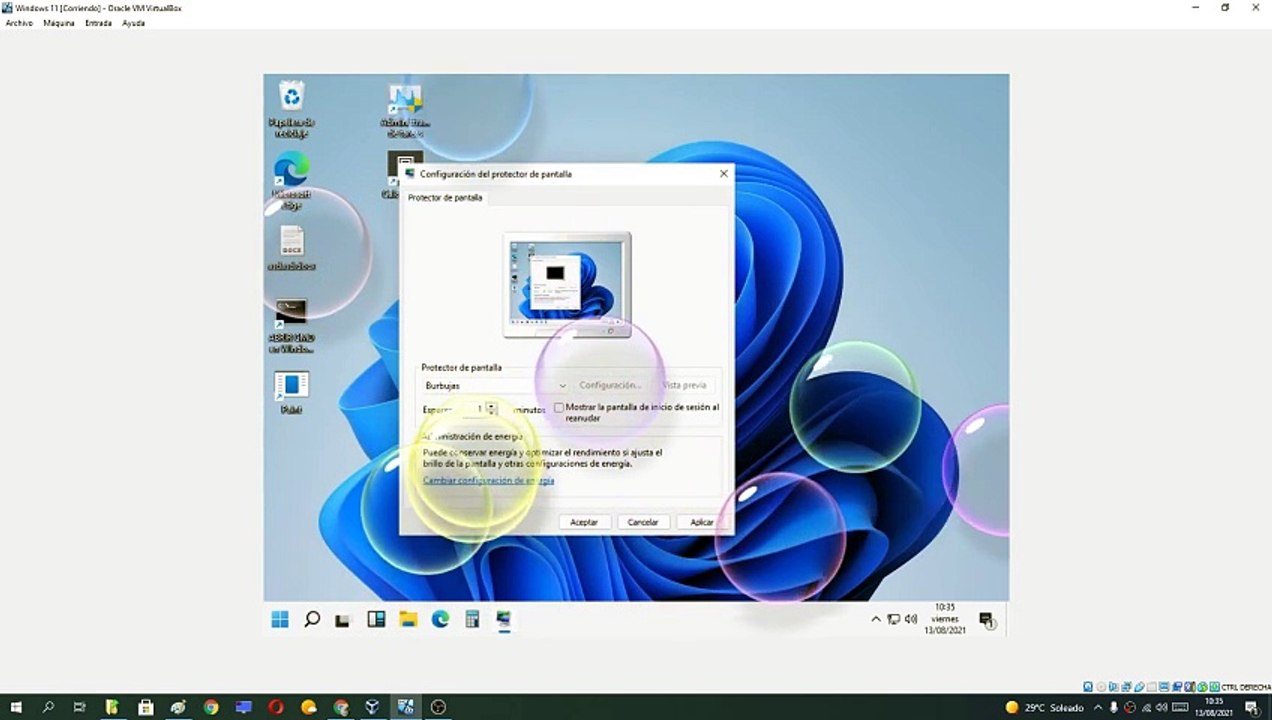Show hidden tray icons in guest taskbar
1272x720 pixels.
[876, 619]
